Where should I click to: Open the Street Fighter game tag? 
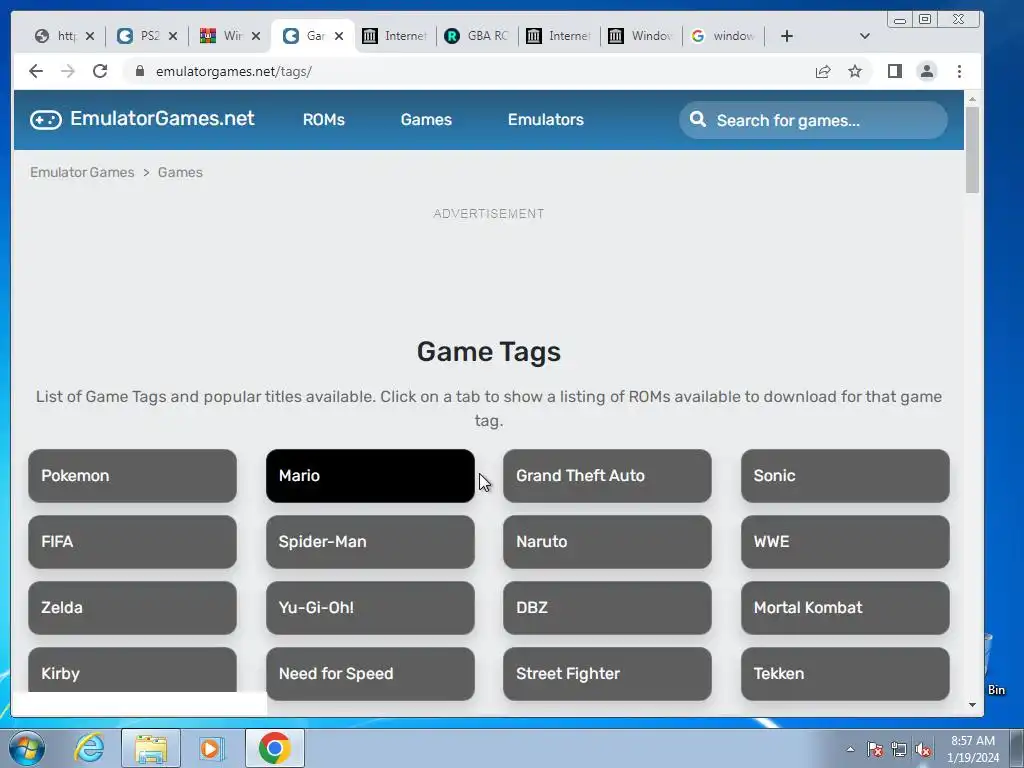[x=607, y=674]
